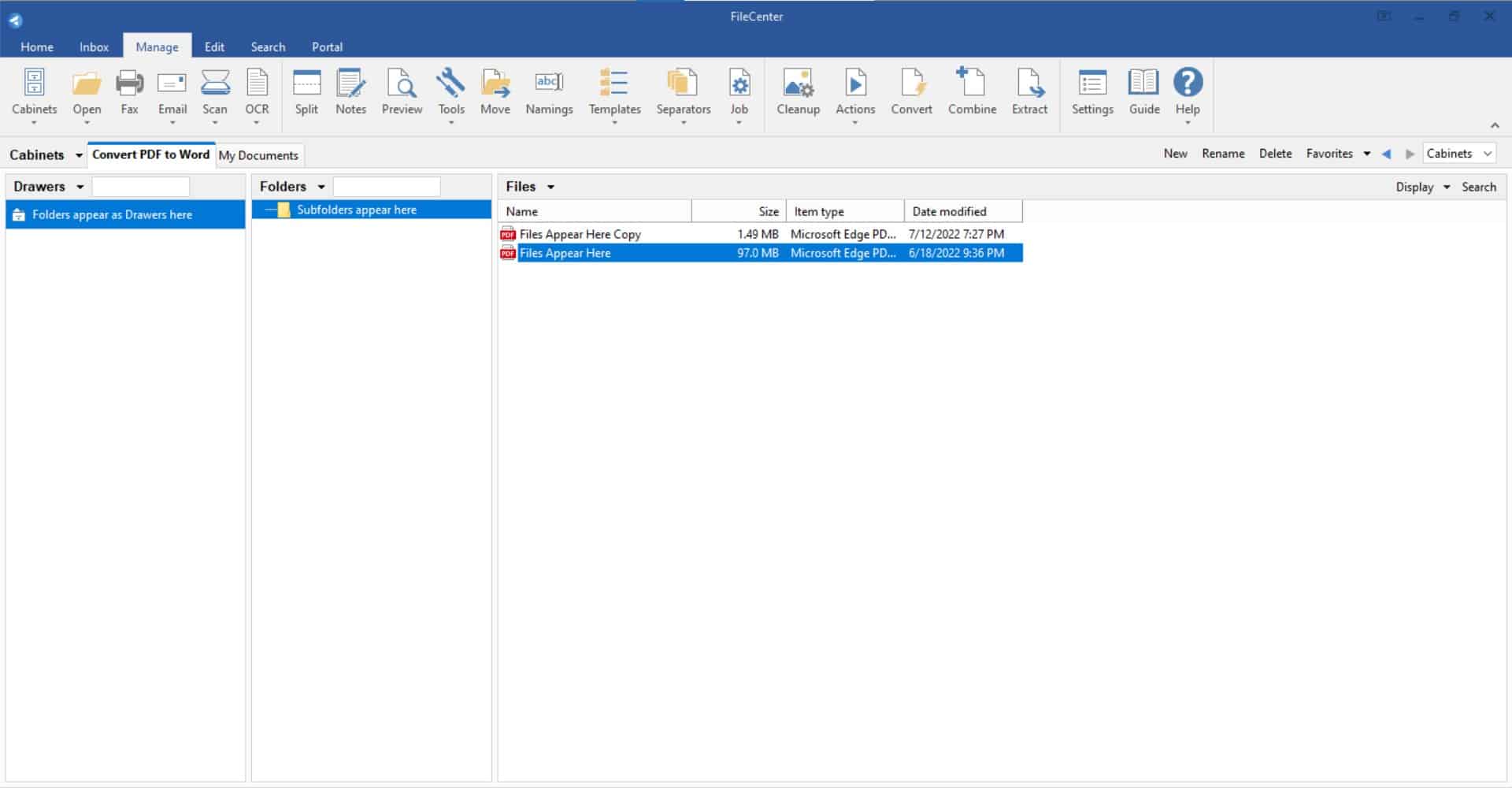Open the Display dropdown menu
Image resolution: width=1512 pixels, height=788 pixels.
[1422, 187]
